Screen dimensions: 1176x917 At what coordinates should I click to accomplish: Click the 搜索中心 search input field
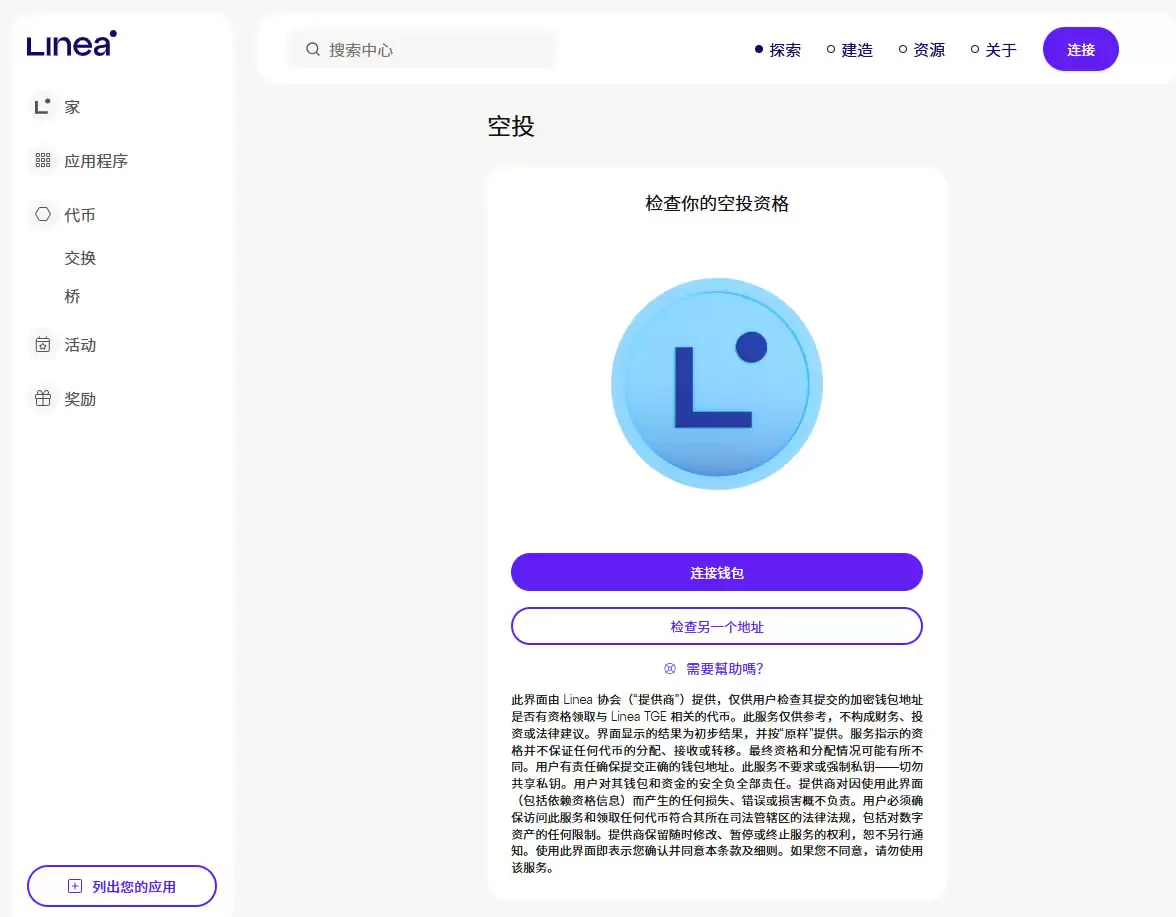[420, 48]
